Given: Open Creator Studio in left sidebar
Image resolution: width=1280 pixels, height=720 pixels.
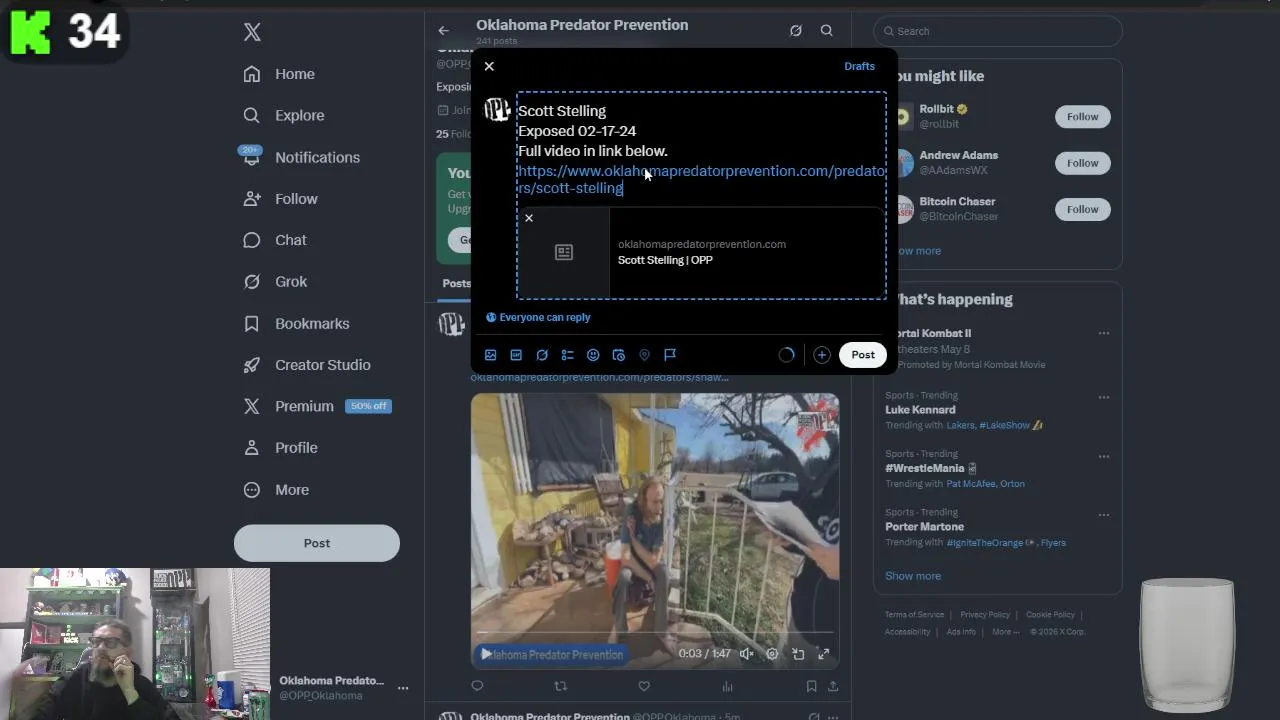Looking at the screenshot, I should pos(307,365).
